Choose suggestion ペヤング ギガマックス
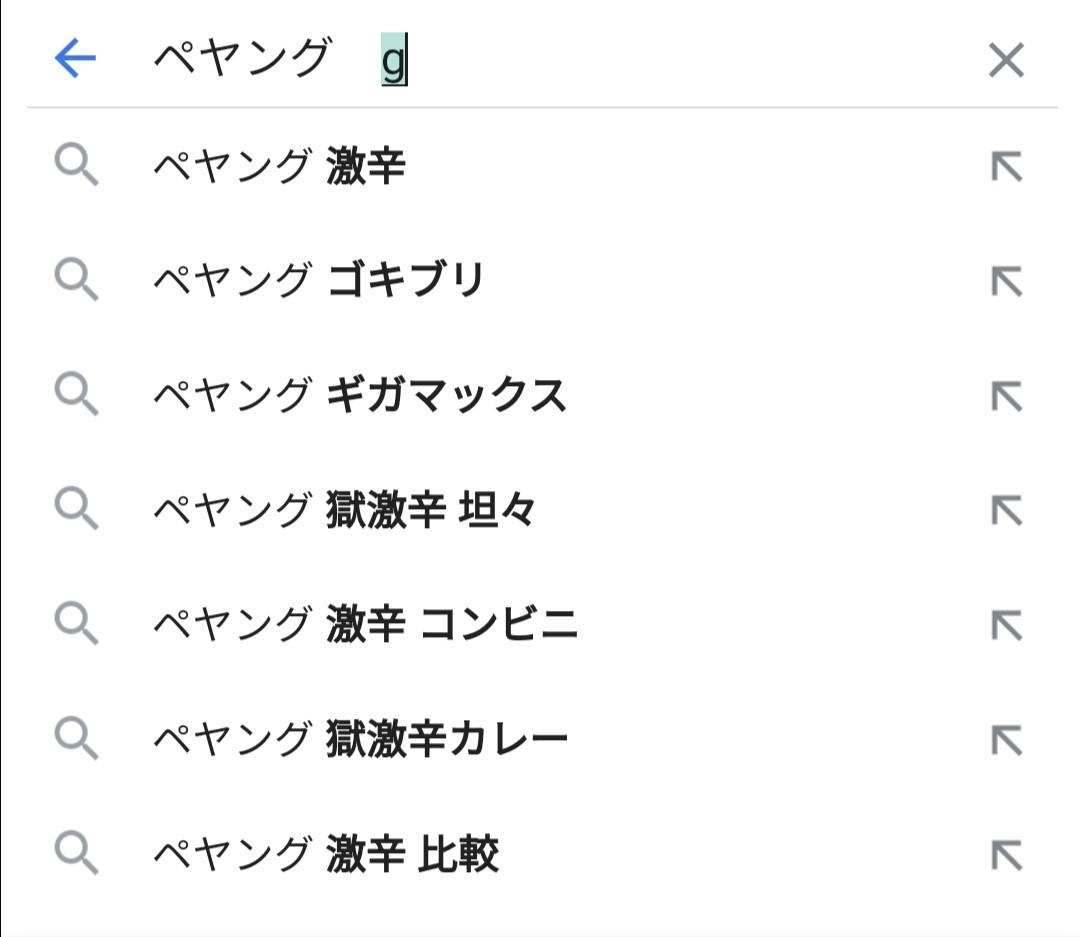This screenshot has height=937, width=1080. point(360,396)
